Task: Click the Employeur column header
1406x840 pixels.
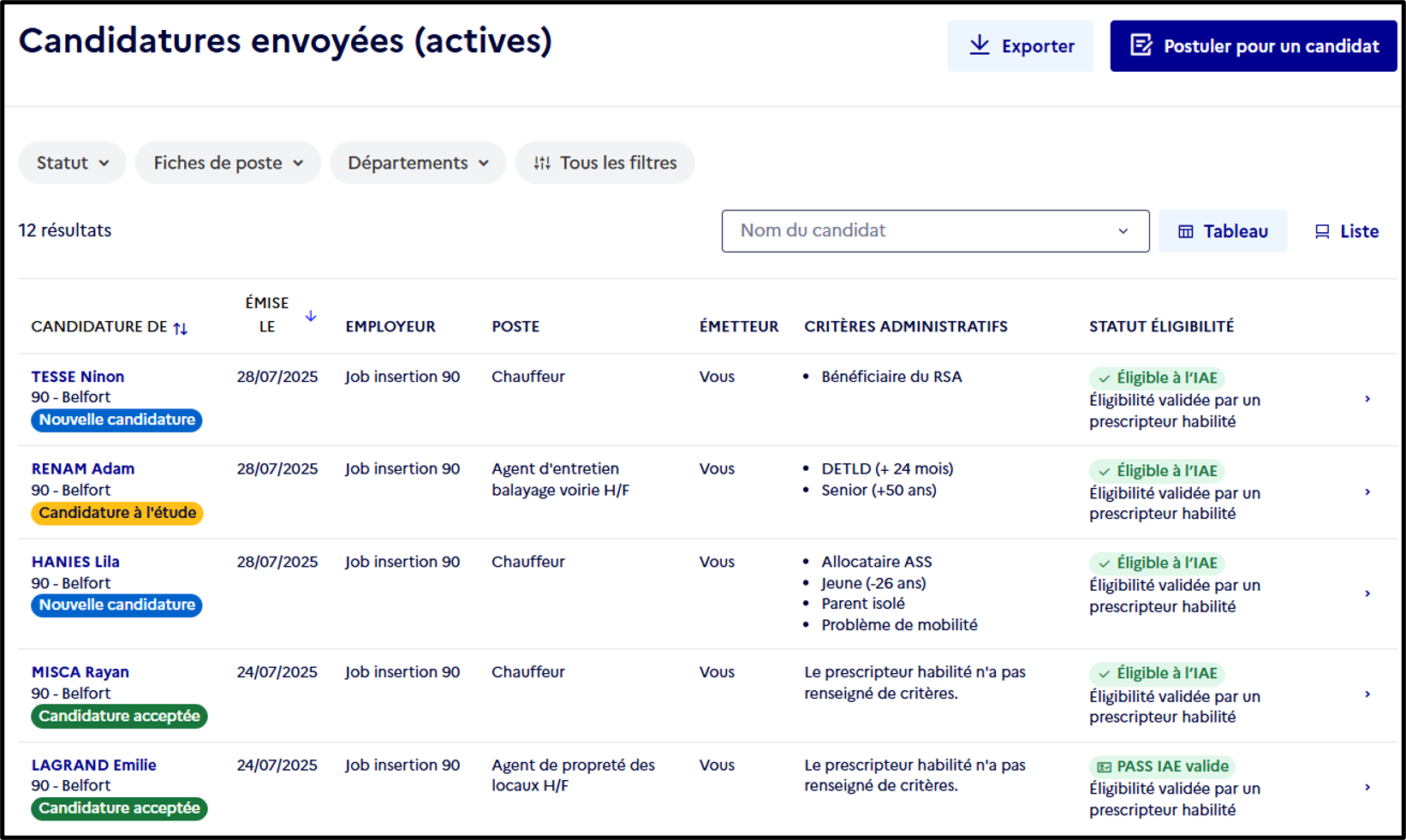Action: tap(390, 327)
